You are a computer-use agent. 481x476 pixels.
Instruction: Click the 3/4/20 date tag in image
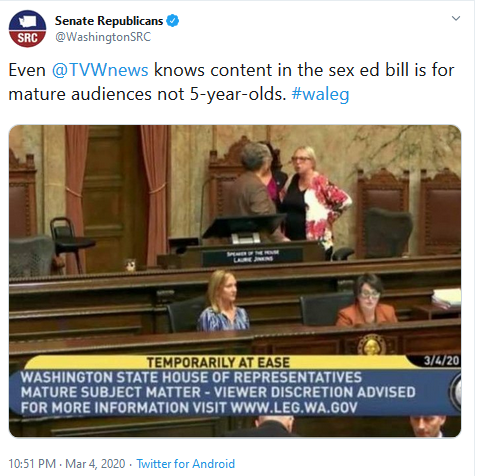[441, 361]
